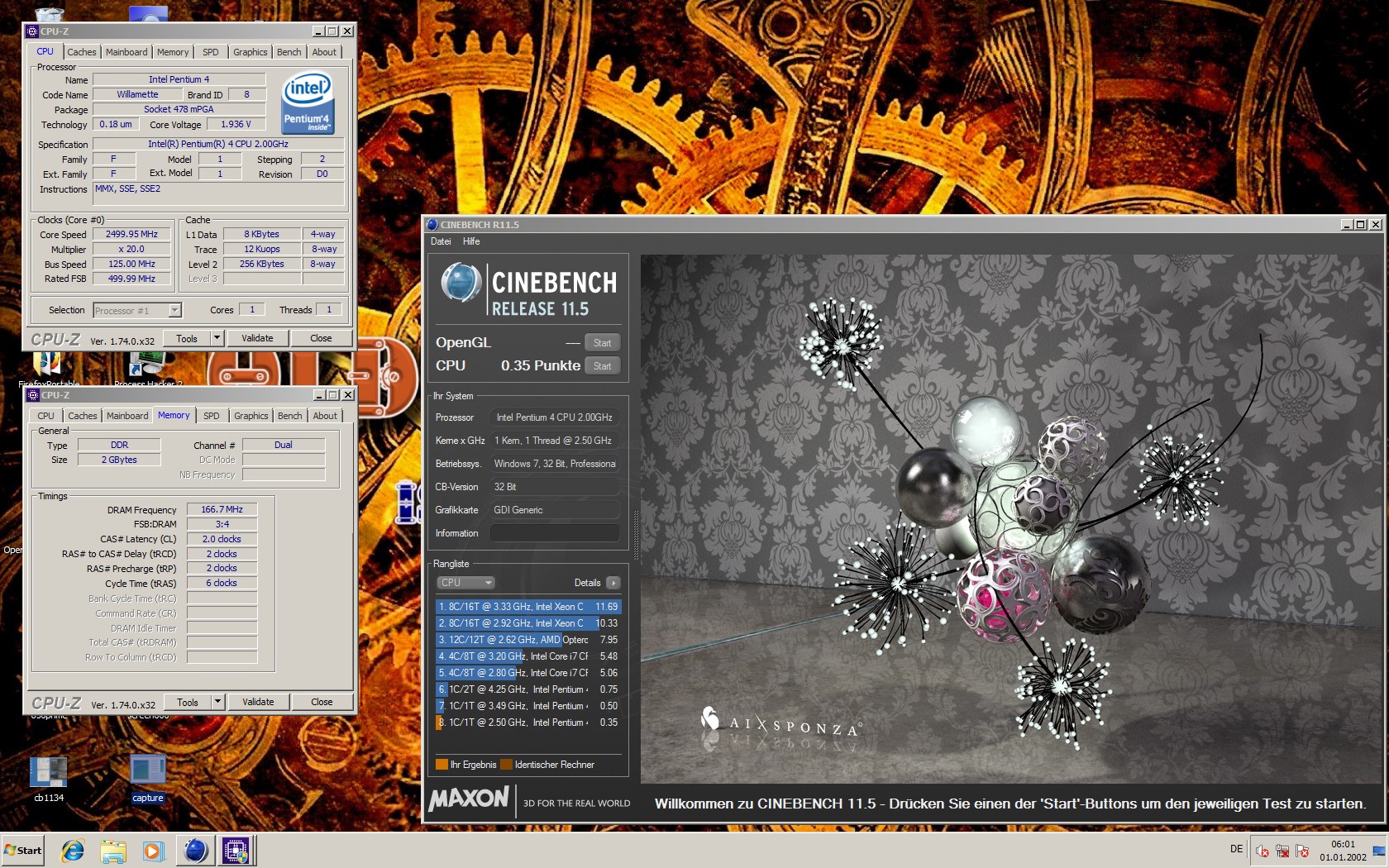This screenshot has height=868, width=1389.
Task: Click the orange Ihr Ergebnis legend swatch
Action: pyautogui.click(x=442, y=765)
